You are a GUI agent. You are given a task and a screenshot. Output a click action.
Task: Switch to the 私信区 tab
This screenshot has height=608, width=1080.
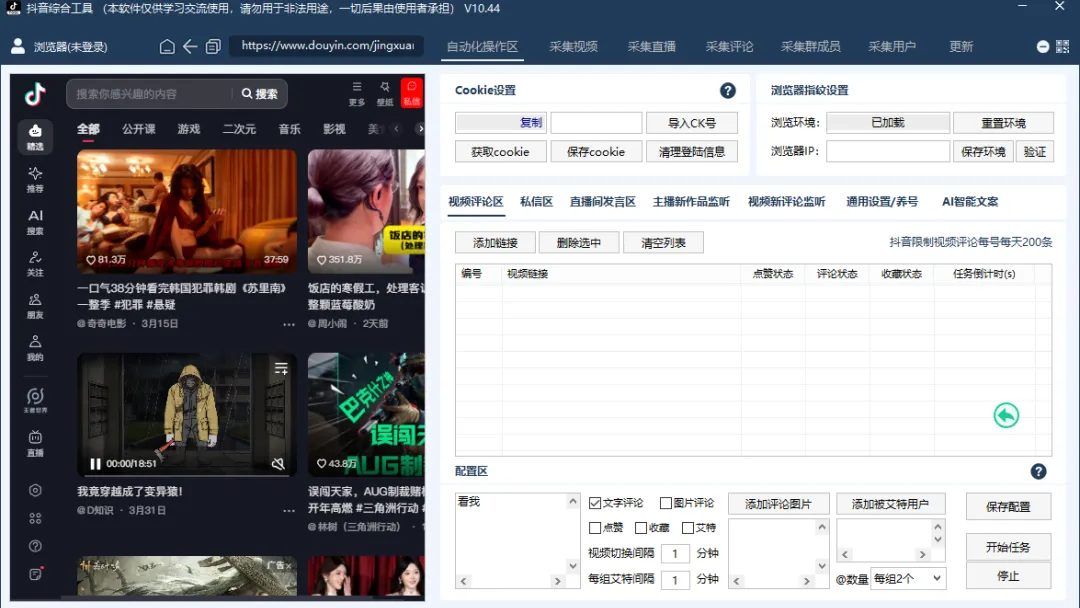536,200
